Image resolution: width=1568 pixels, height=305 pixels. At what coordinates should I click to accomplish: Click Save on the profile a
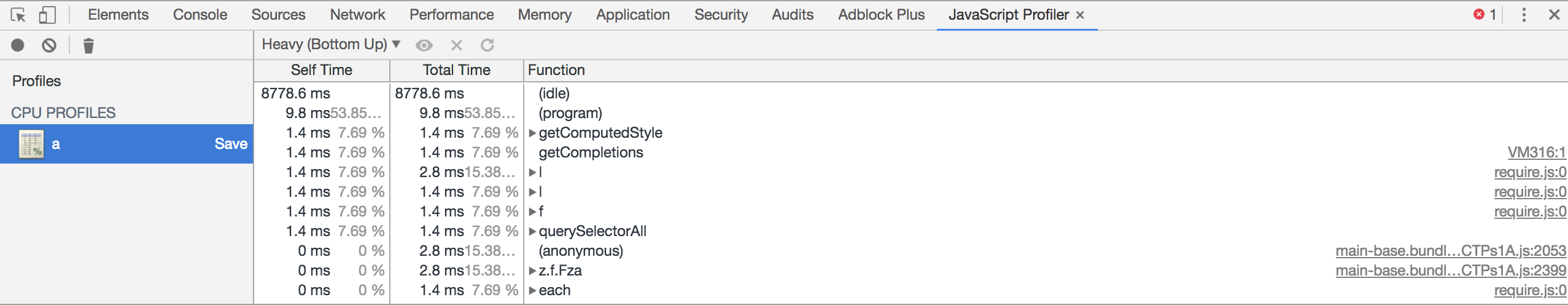(231, 144)
